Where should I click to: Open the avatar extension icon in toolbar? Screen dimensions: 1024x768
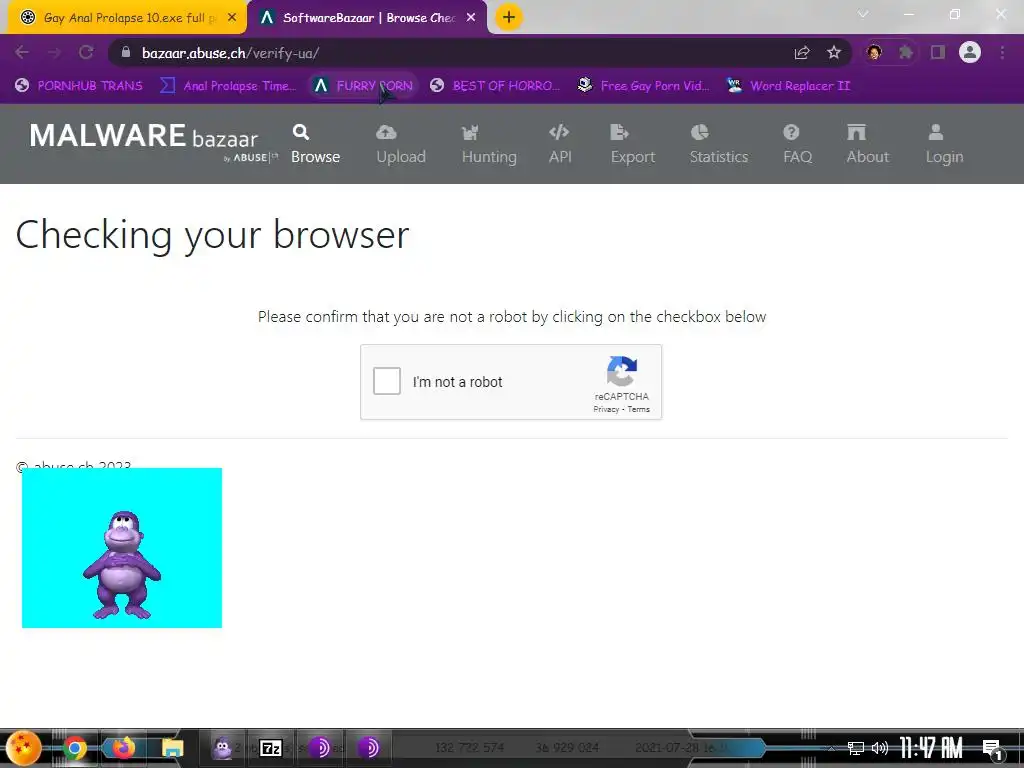[x=874, y=53]
